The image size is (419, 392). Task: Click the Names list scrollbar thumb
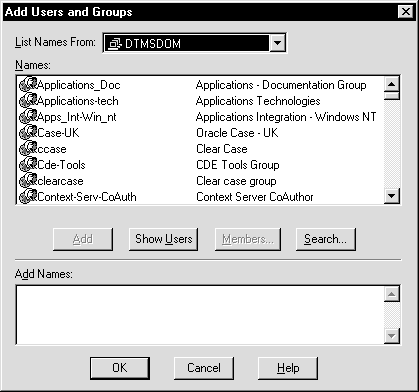[x=392, y=96]
